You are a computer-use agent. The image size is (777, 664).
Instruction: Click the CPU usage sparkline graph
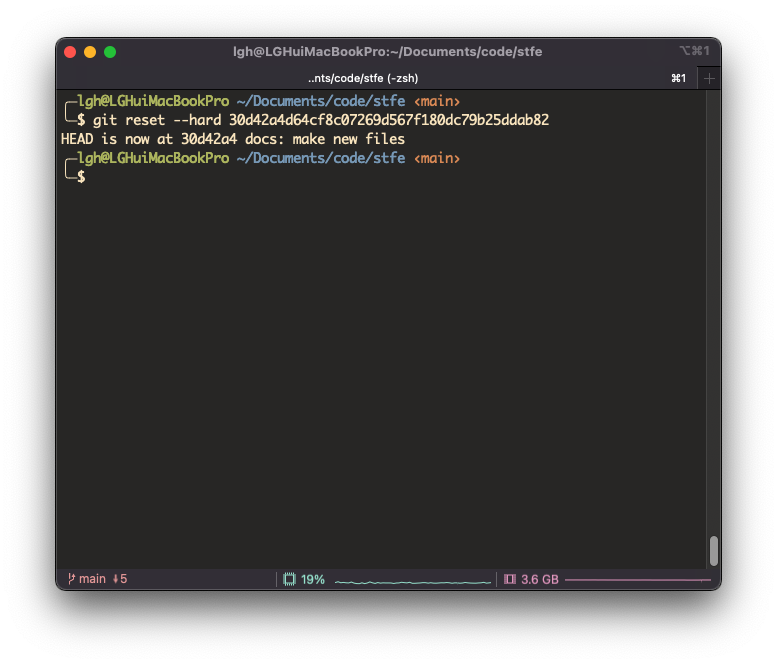tap(413, 582)
